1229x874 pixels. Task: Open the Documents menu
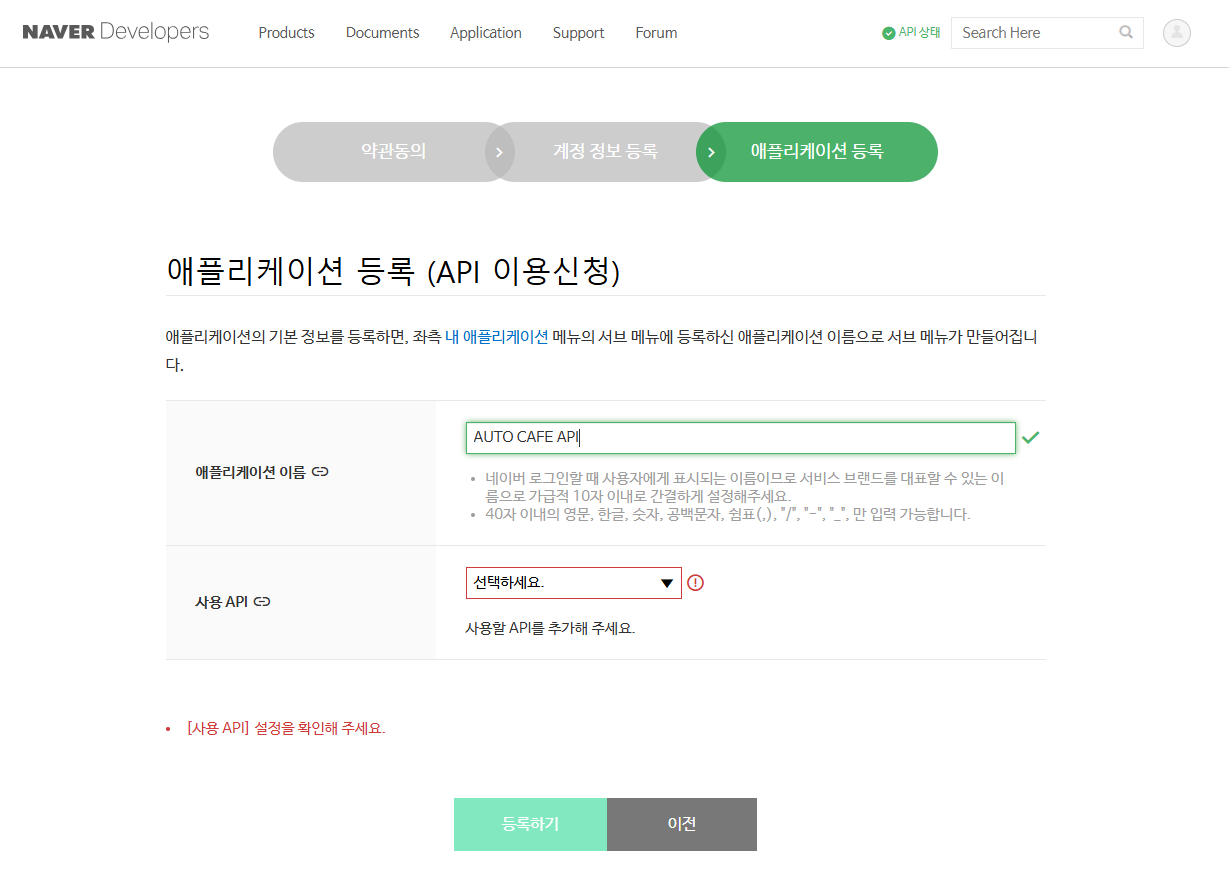point(382,33)
